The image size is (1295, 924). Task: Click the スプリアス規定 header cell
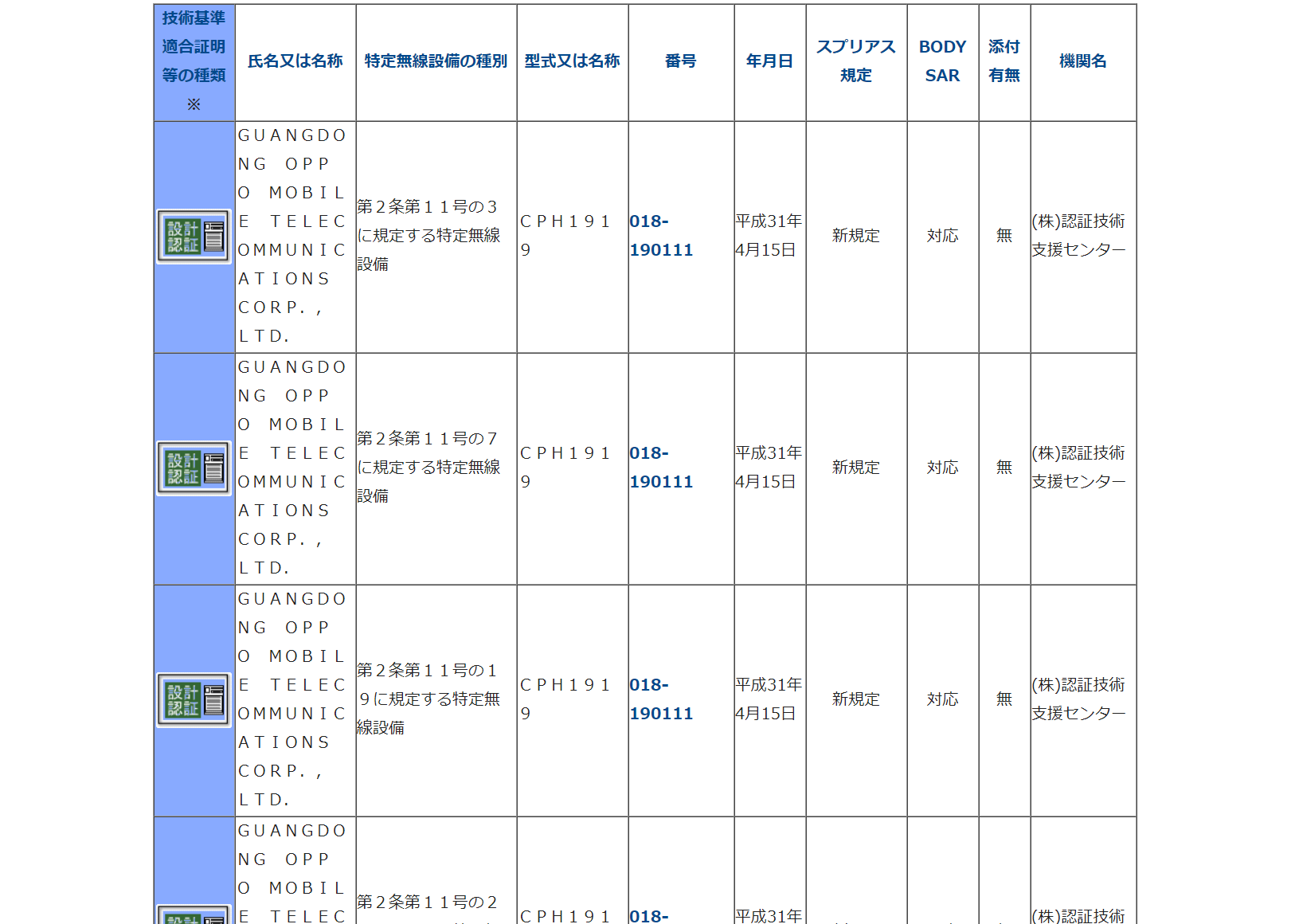pos(855,61)
